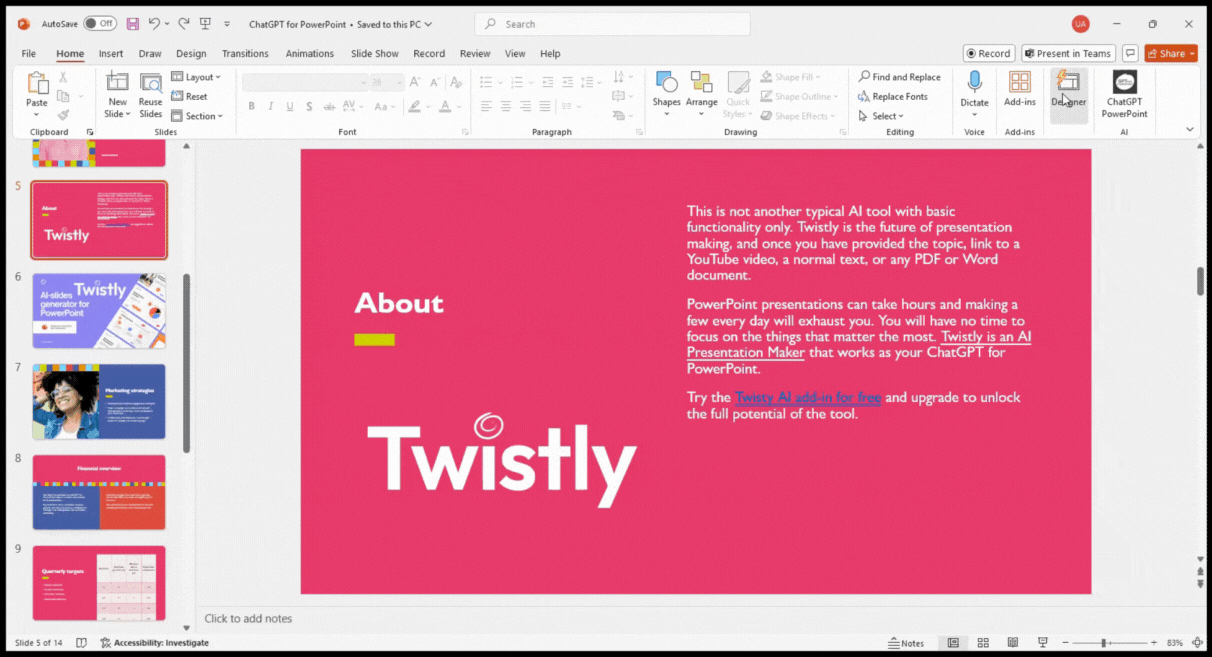Click Twistly is an AI Presentation Maker link
The width and height of the screenshot is (1212, 657).
(x=859, y=344)
